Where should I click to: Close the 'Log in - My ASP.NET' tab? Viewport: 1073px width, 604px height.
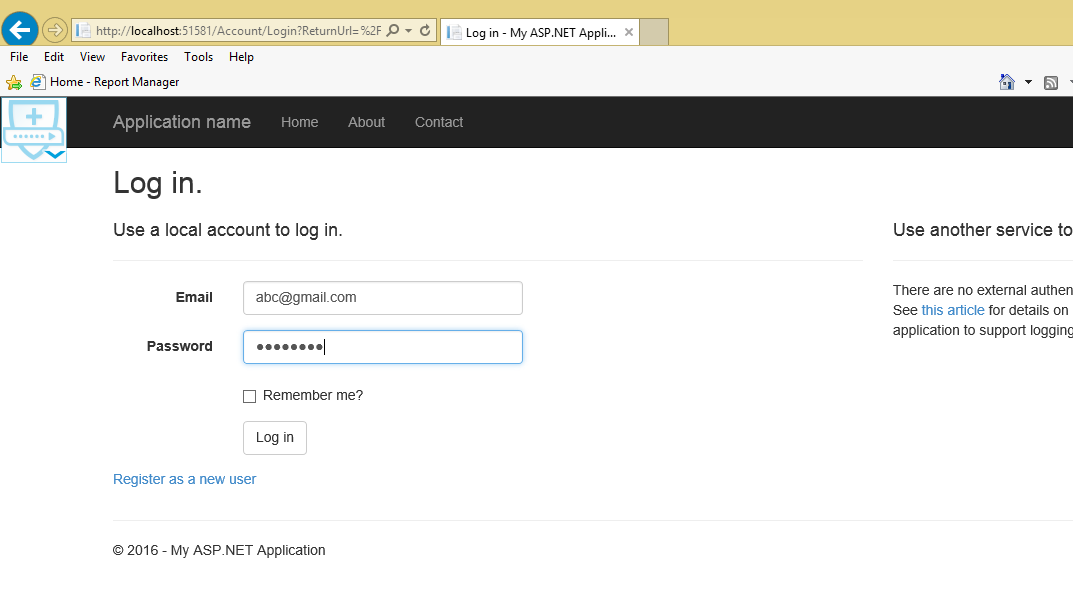[628, 32]
